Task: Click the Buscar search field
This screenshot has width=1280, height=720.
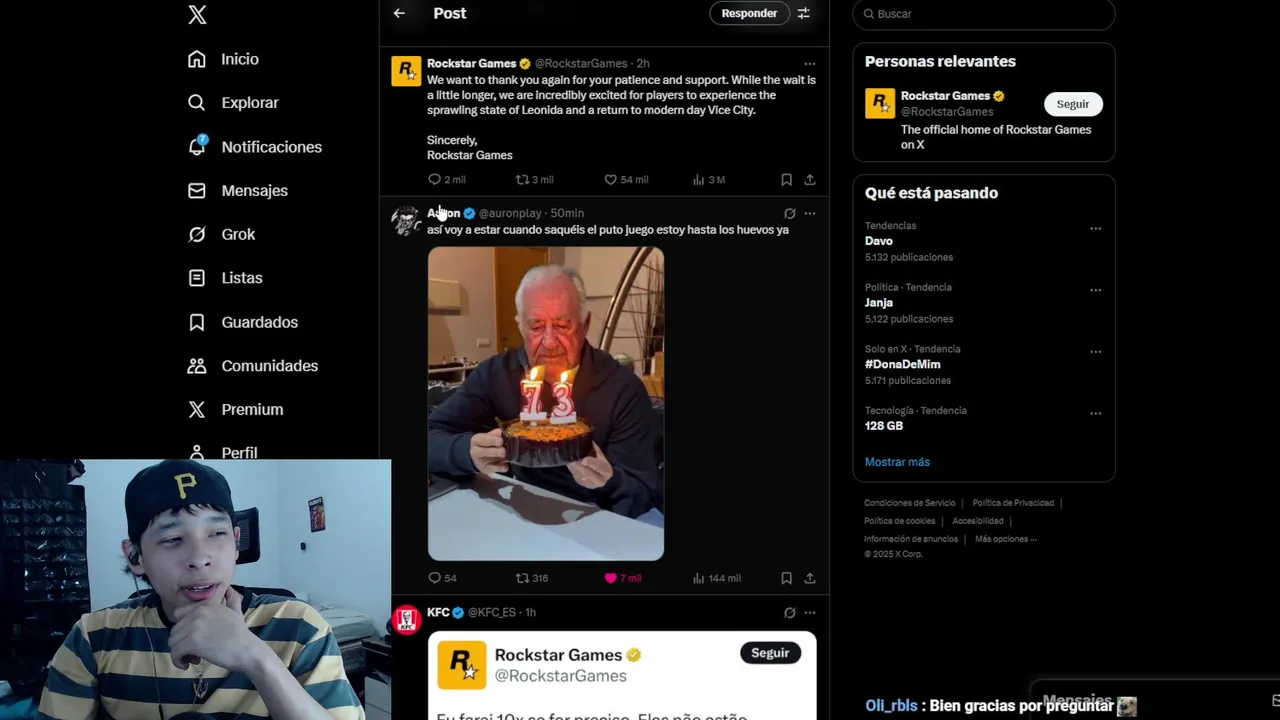Action: pyautogui.click(x=984, y=14)
